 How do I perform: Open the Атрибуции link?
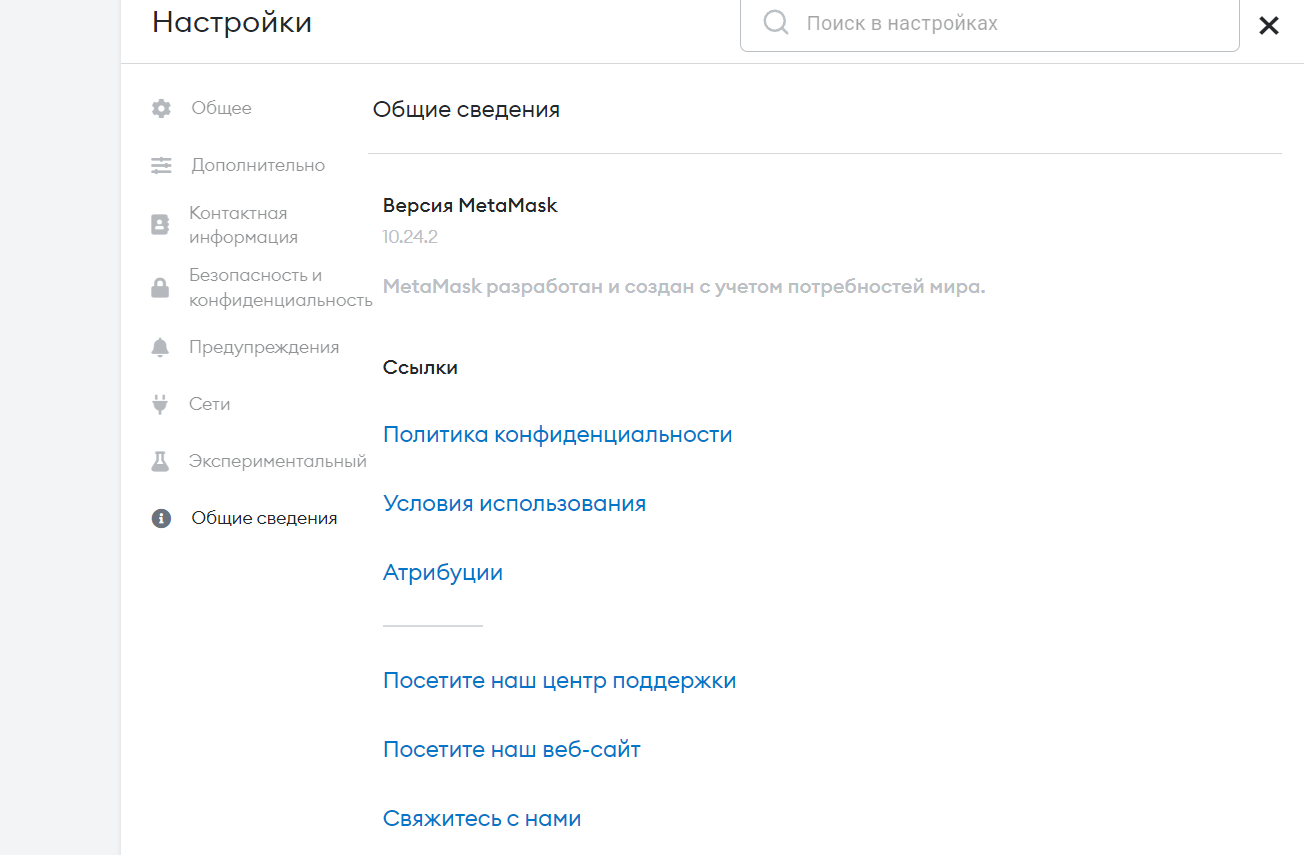[x=443, y=573]
